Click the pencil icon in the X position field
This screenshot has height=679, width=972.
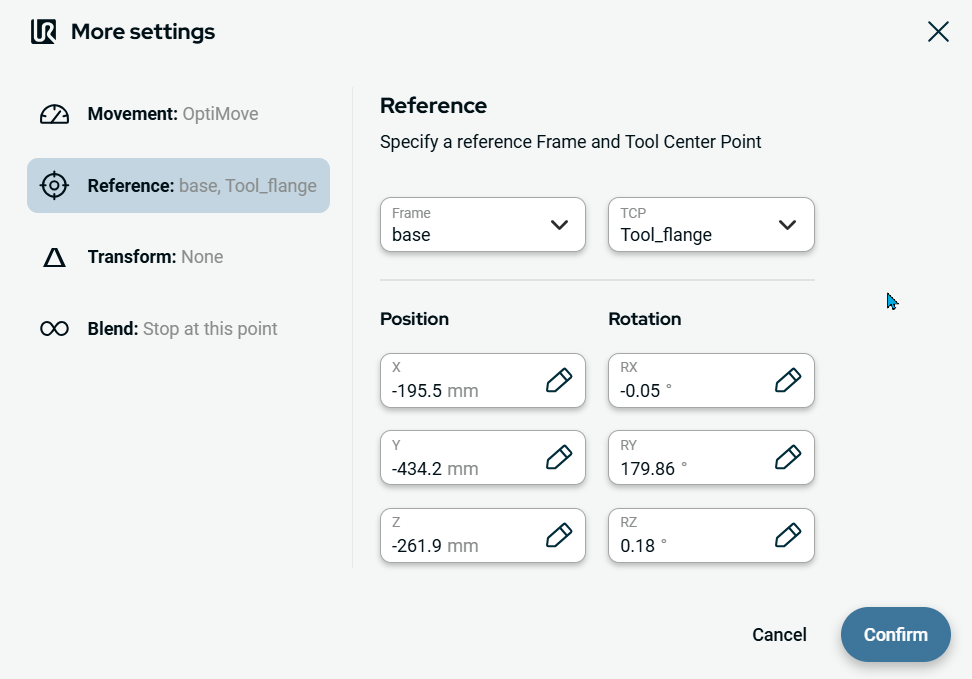pyautogui.click(x=559, y=380)
